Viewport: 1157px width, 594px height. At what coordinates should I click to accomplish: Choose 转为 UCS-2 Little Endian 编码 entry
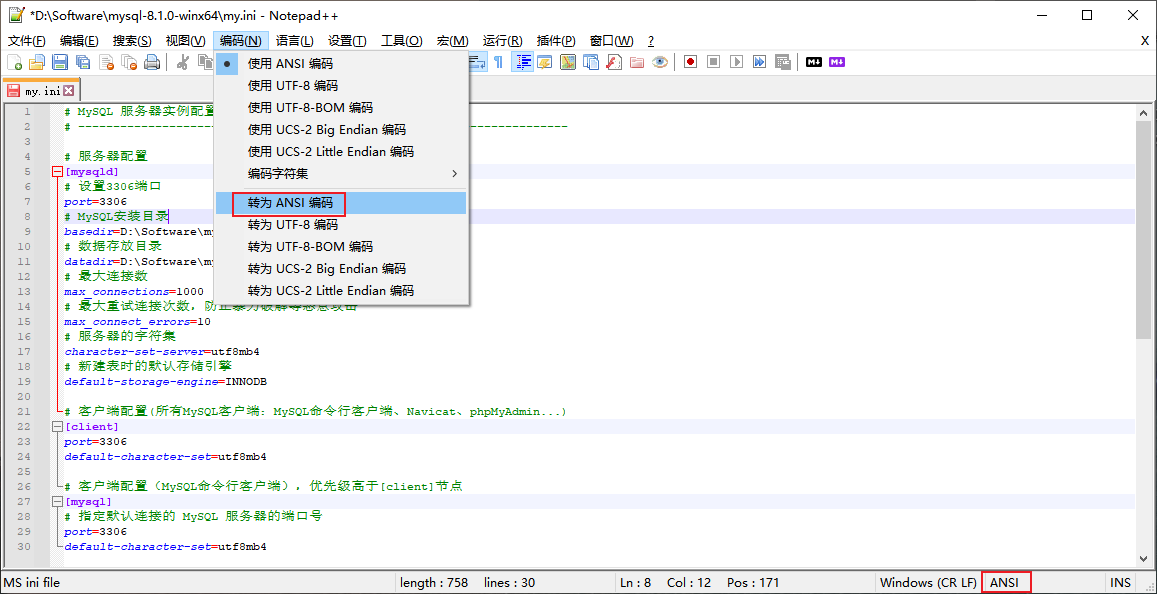(x=341, y=291)
